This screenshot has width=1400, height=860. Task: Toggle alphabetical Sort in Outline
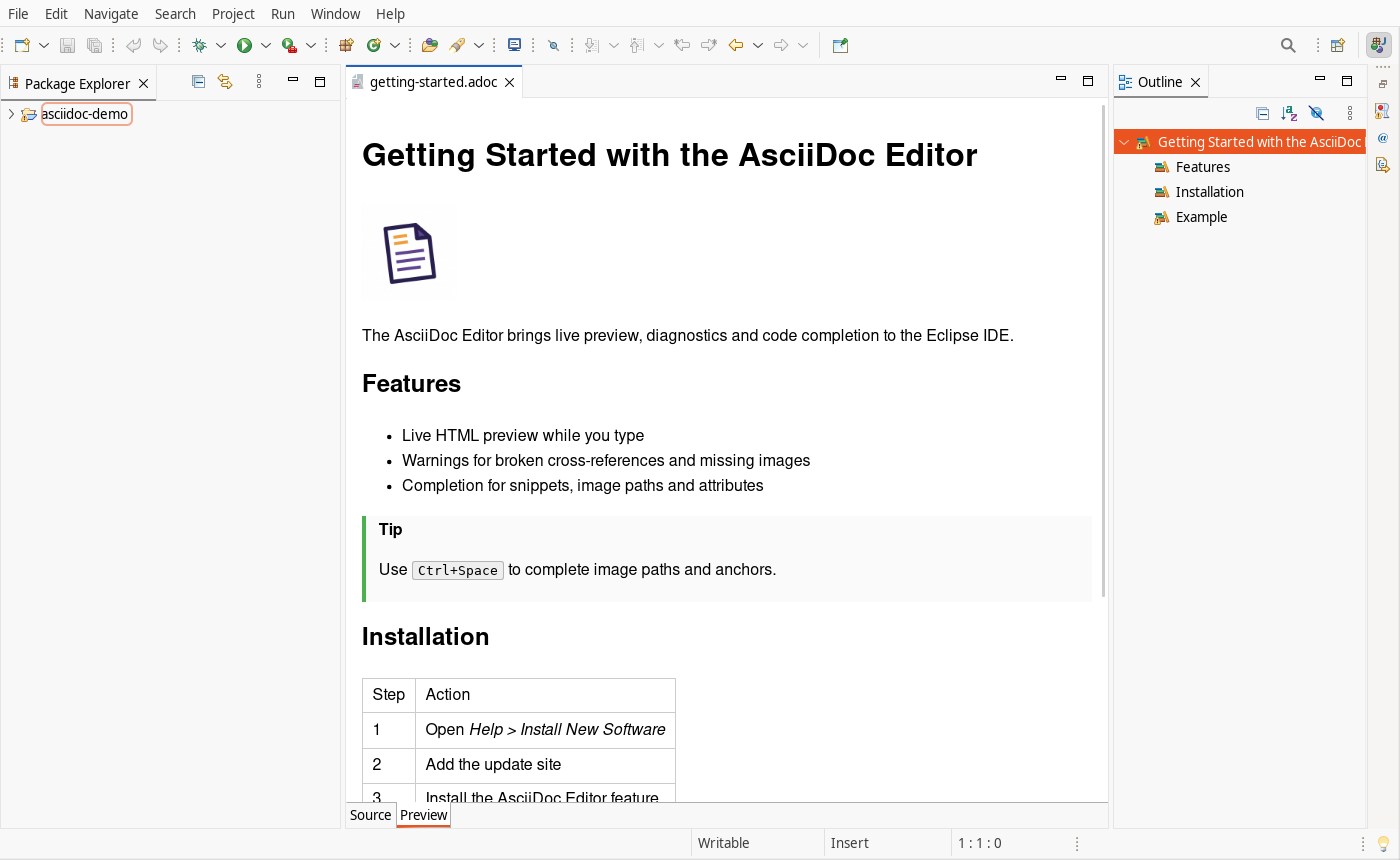(x=1289, y=113)
